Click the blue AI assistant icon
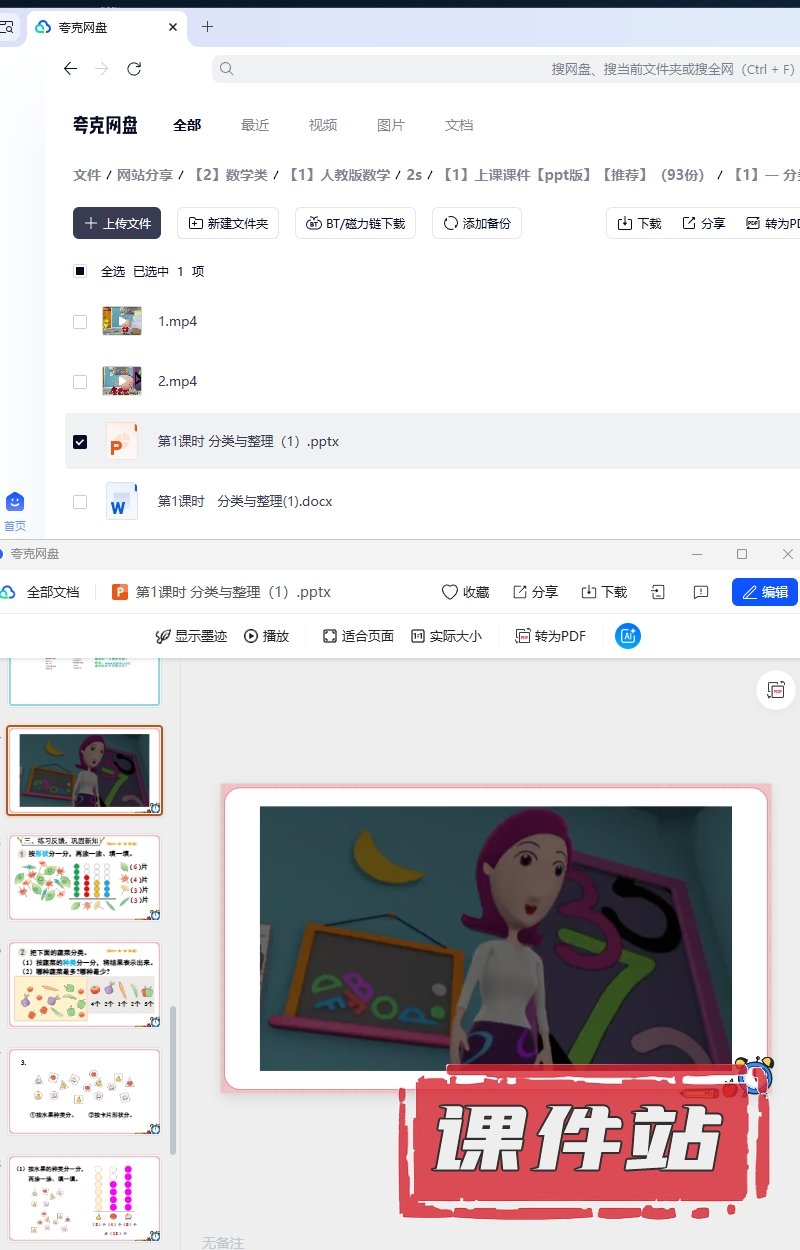800x1250 pixels. tap(628, 636)
